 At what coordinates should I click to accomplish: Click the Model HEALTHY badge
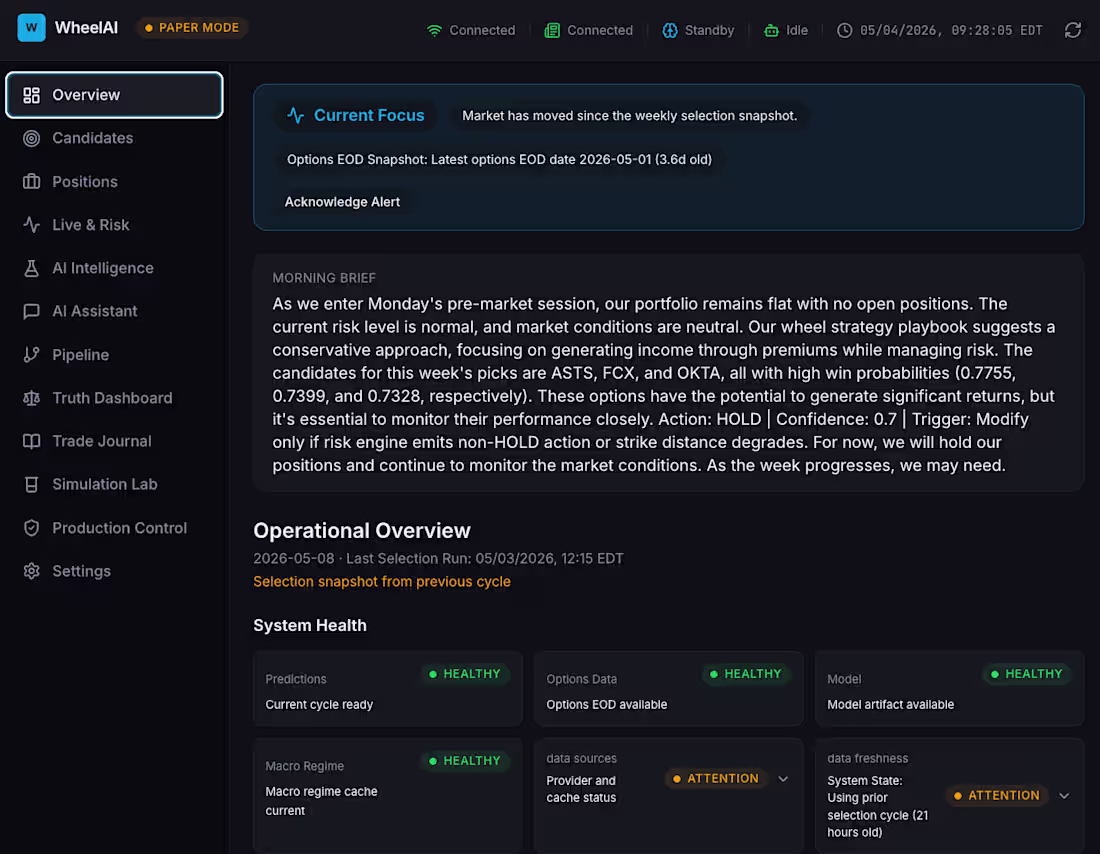1026,674
